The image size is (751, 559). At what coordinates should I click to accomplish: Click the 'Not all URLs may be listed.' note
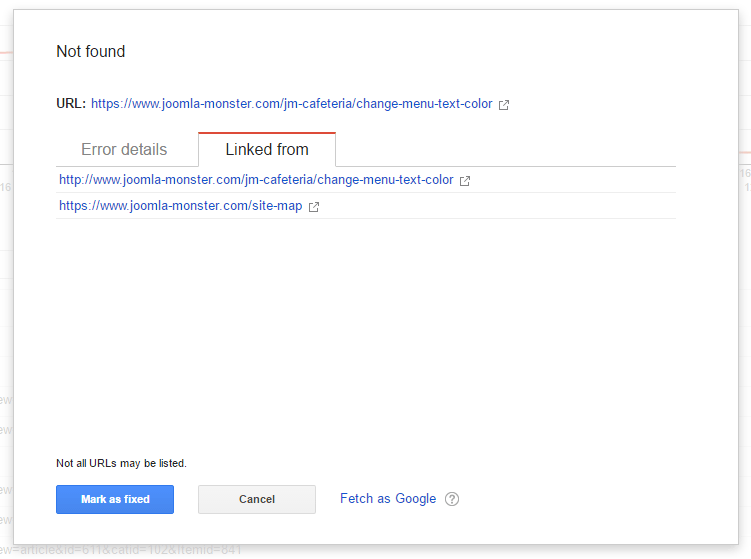point(121,463)
